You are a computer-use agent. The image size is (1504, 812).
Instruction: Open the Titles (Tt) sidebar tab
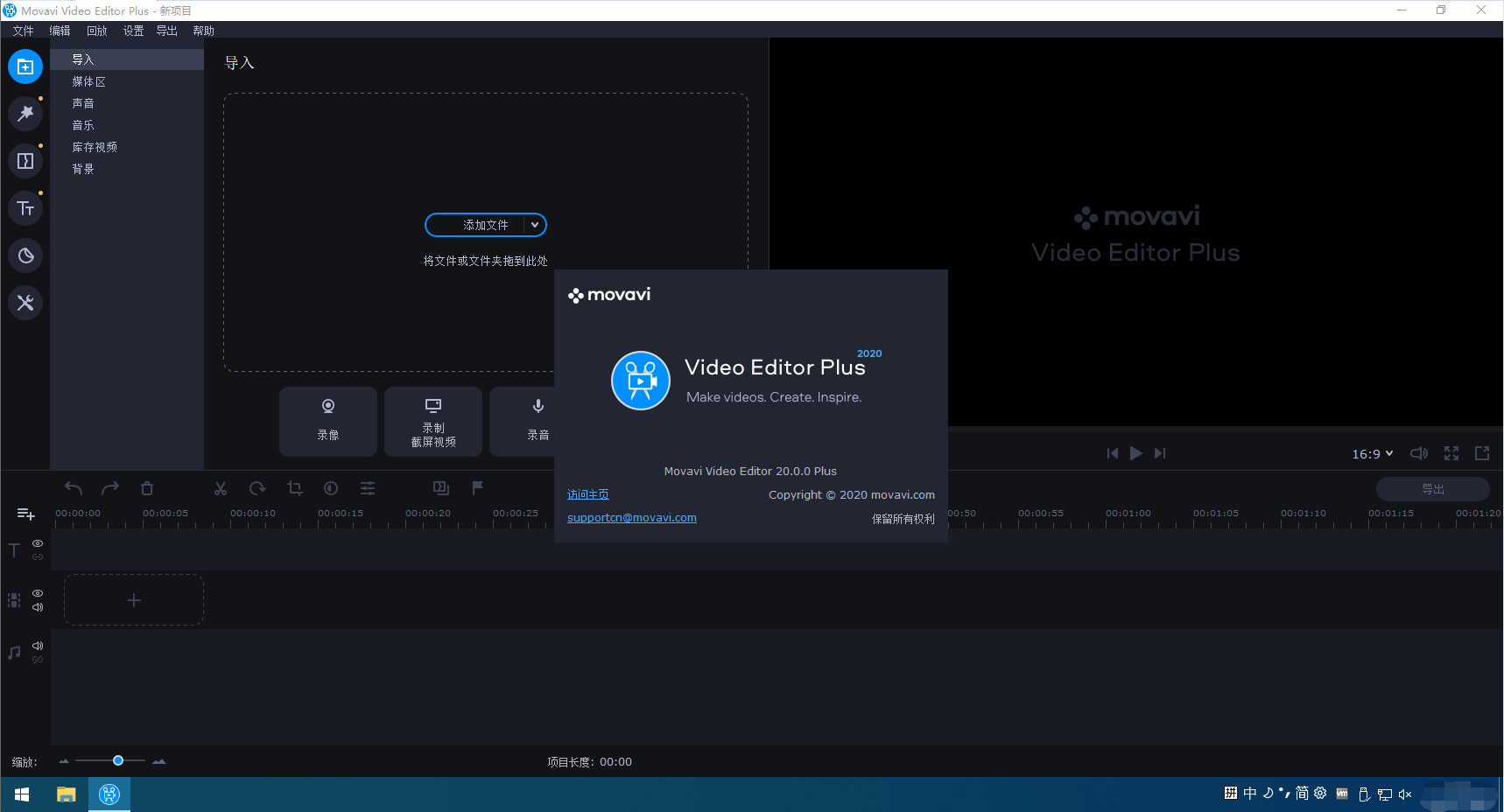(x=25, y=208)
